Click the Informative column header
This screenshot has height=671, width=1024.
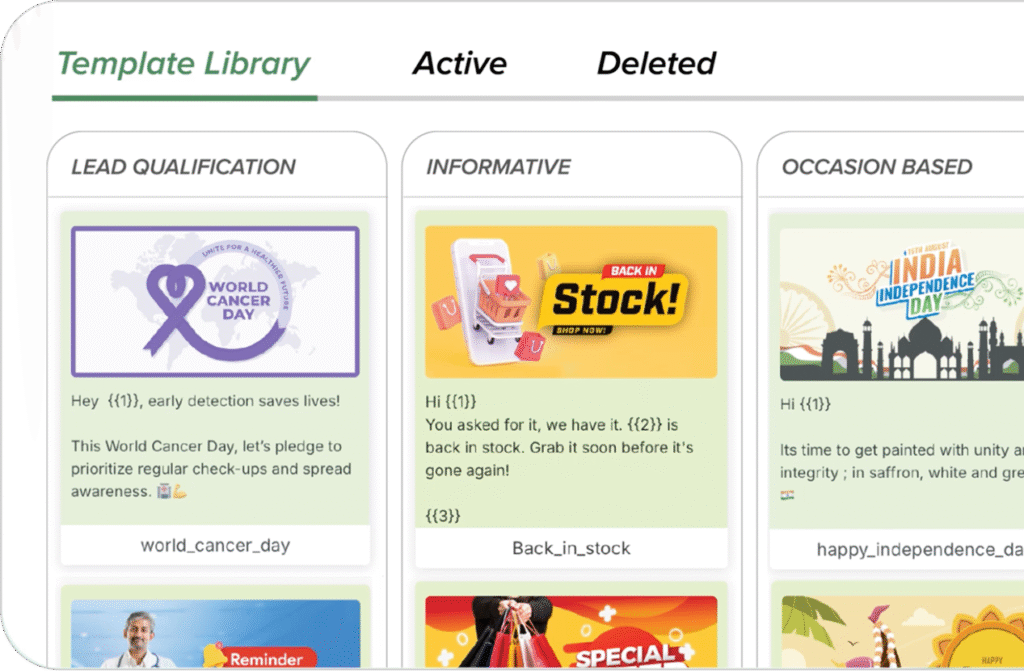pyautogui.click(x=498, y=167)
